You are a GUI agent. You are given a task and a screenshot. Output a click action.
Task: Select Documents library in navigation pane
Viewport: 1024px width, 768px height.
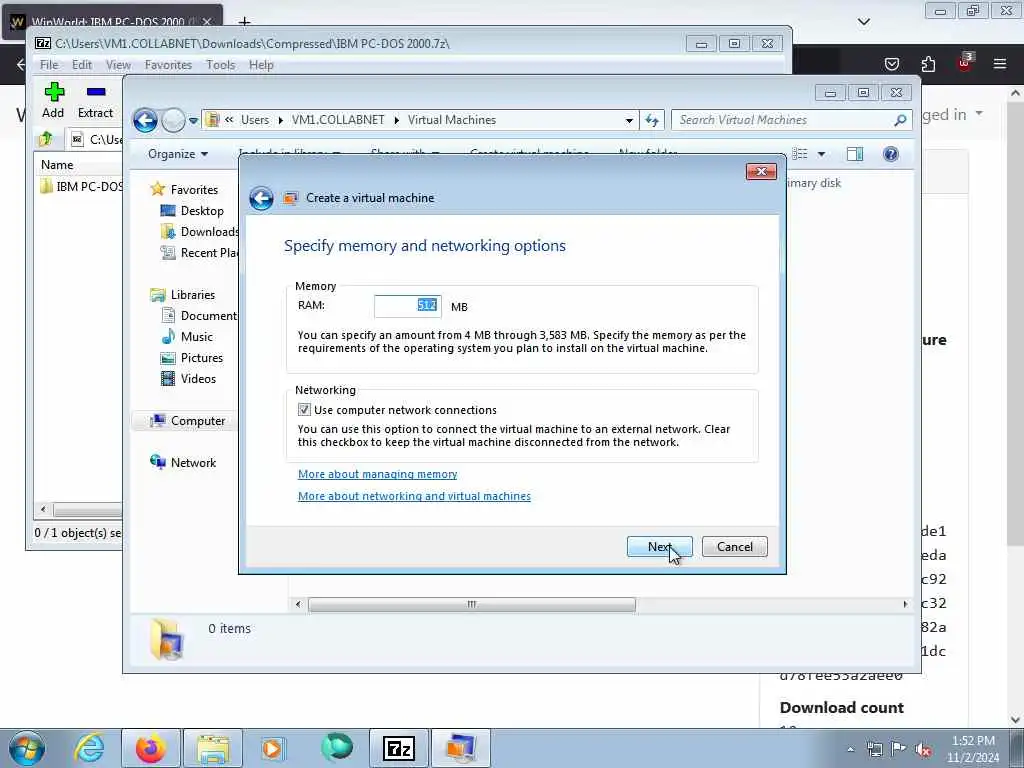[200, 315]
